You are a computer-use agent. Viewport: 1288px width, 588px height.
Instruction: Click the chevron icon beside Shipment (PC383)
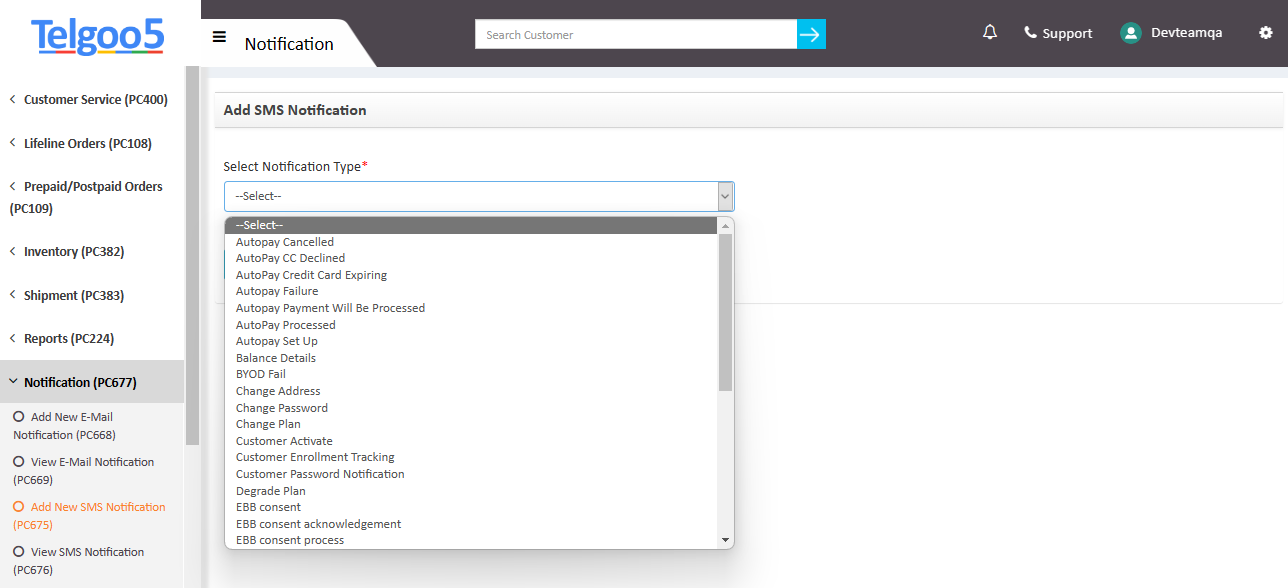11,294
